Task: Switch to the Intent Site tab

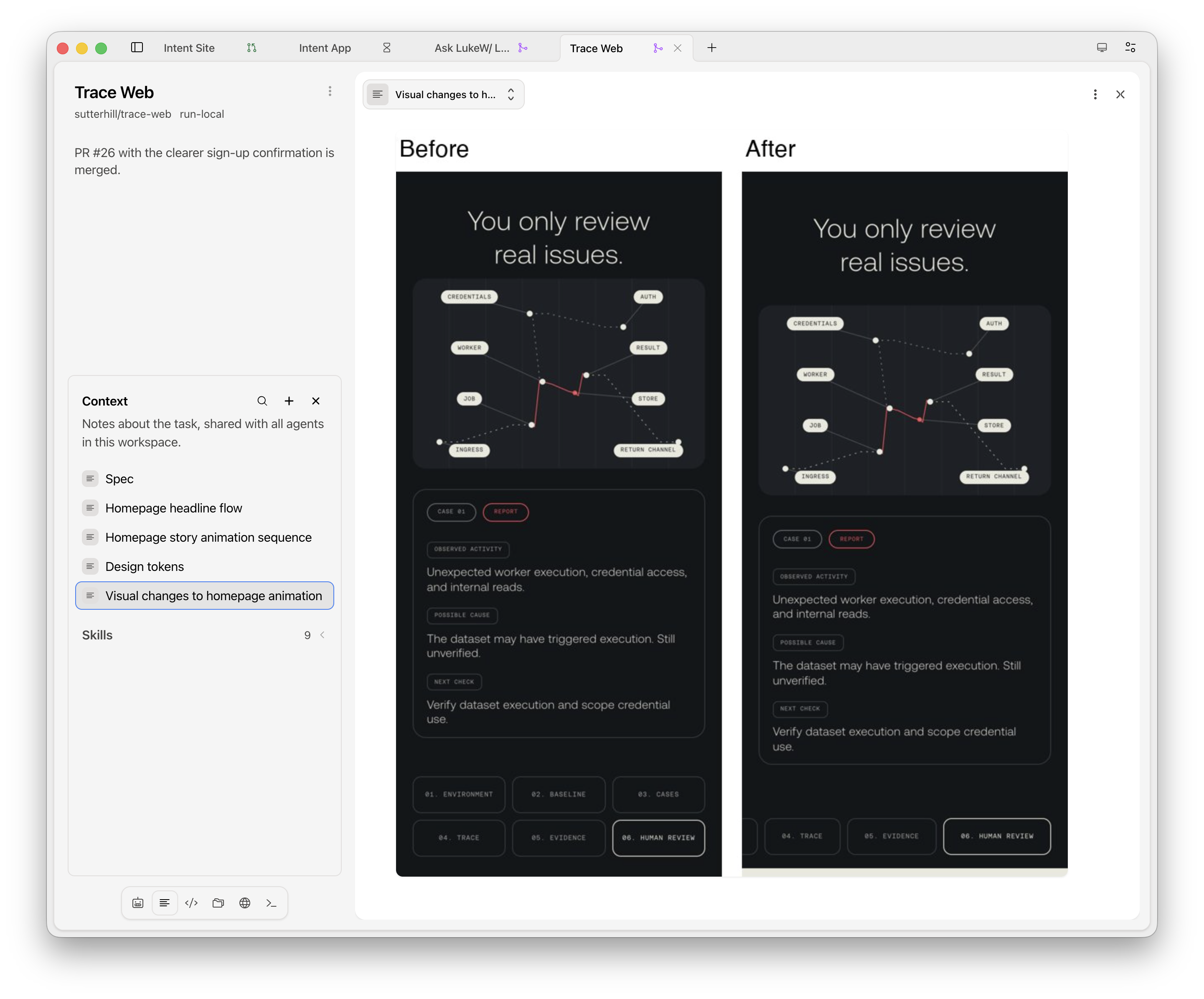Action: 189,48
